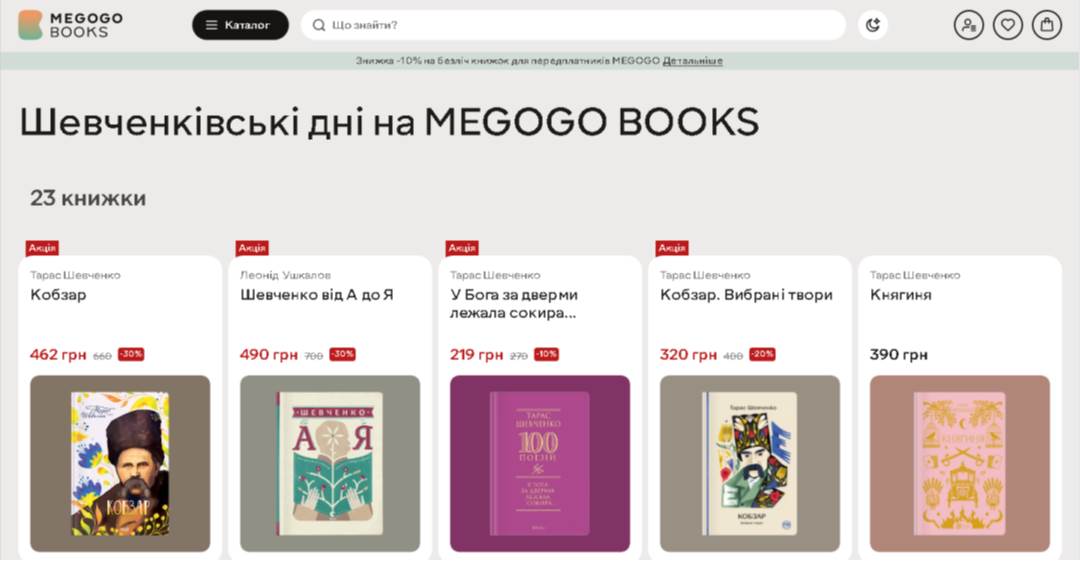Open the Кобзар book cover thumbnail

pos(120,463)
